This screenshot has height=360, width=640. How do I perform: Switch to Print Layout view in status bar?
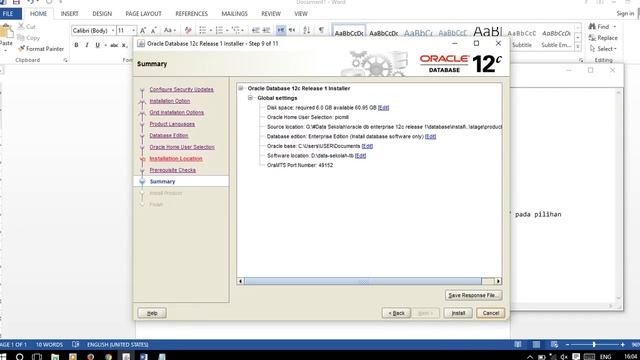tap(536, 344)
